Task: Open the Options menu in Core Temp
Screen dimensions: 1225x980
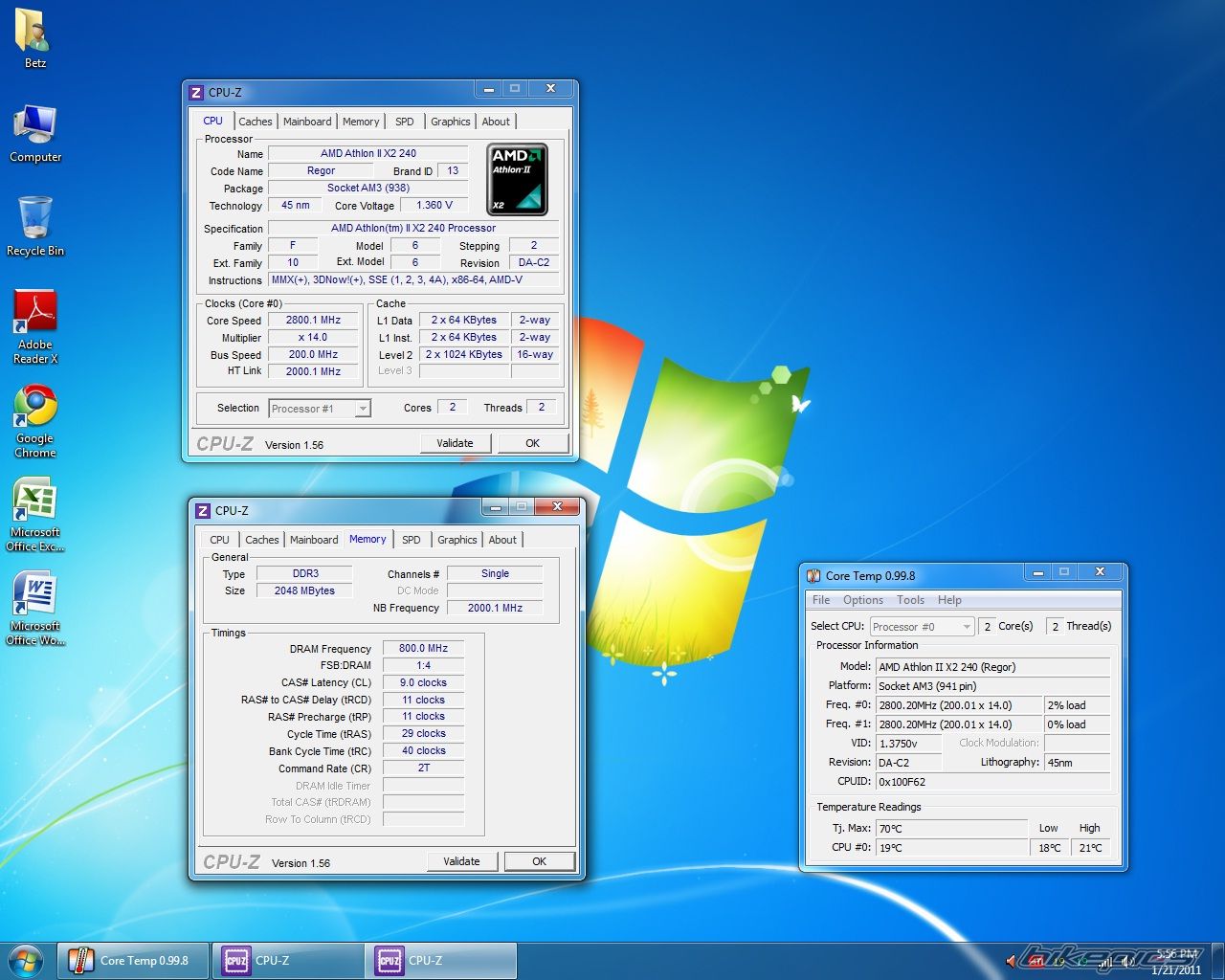Action: 862,600
